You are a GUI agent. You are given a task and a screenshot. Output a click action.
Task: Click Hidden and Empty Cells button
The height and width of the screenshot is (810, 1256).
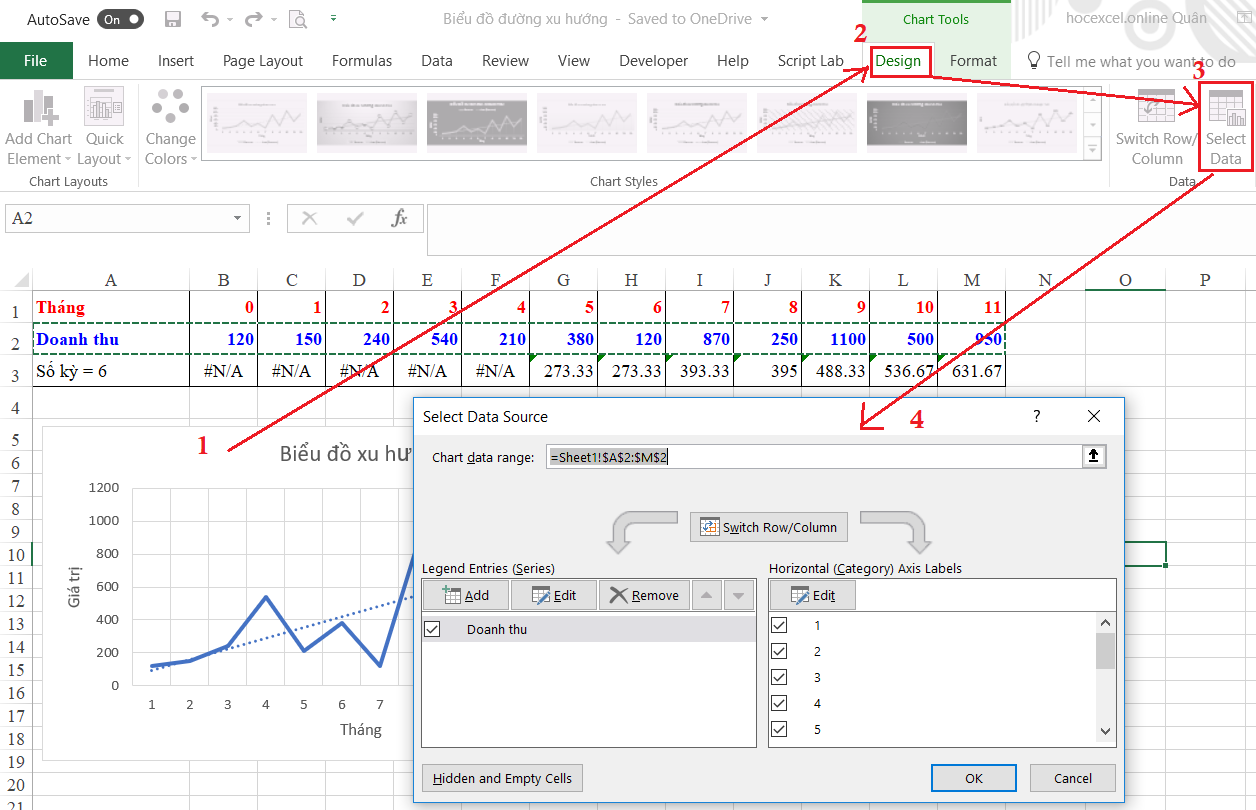pos(502,778)
